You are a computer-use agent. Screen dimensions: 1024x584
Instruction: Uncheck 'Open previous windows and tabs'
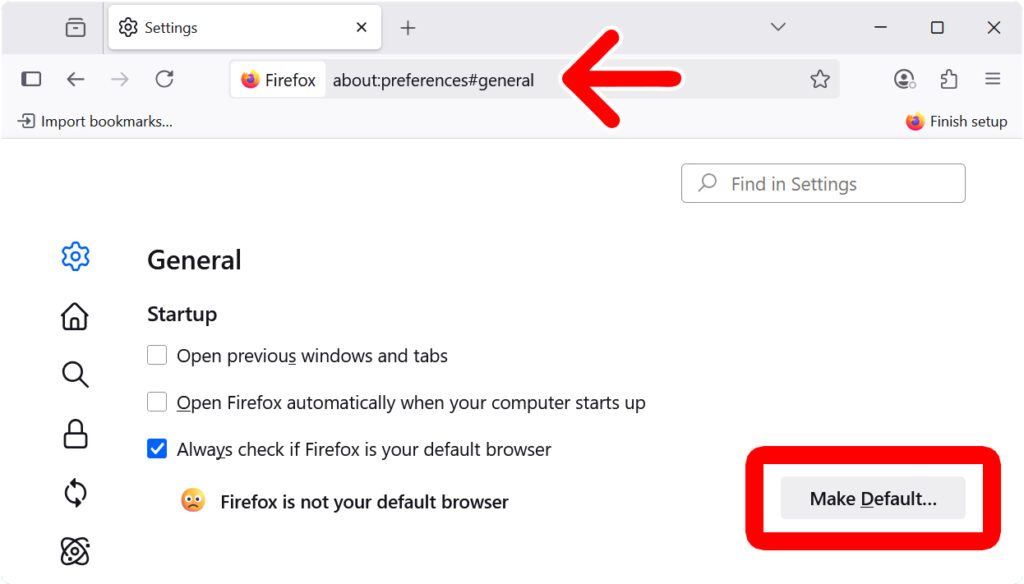click(157, 355)
